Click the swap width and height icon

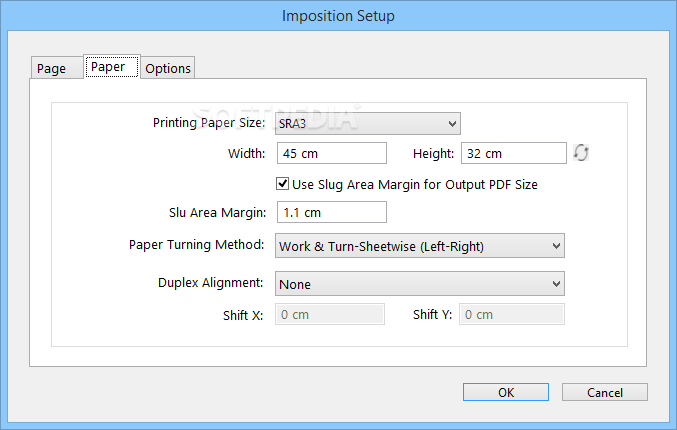(x=581, y=153)
